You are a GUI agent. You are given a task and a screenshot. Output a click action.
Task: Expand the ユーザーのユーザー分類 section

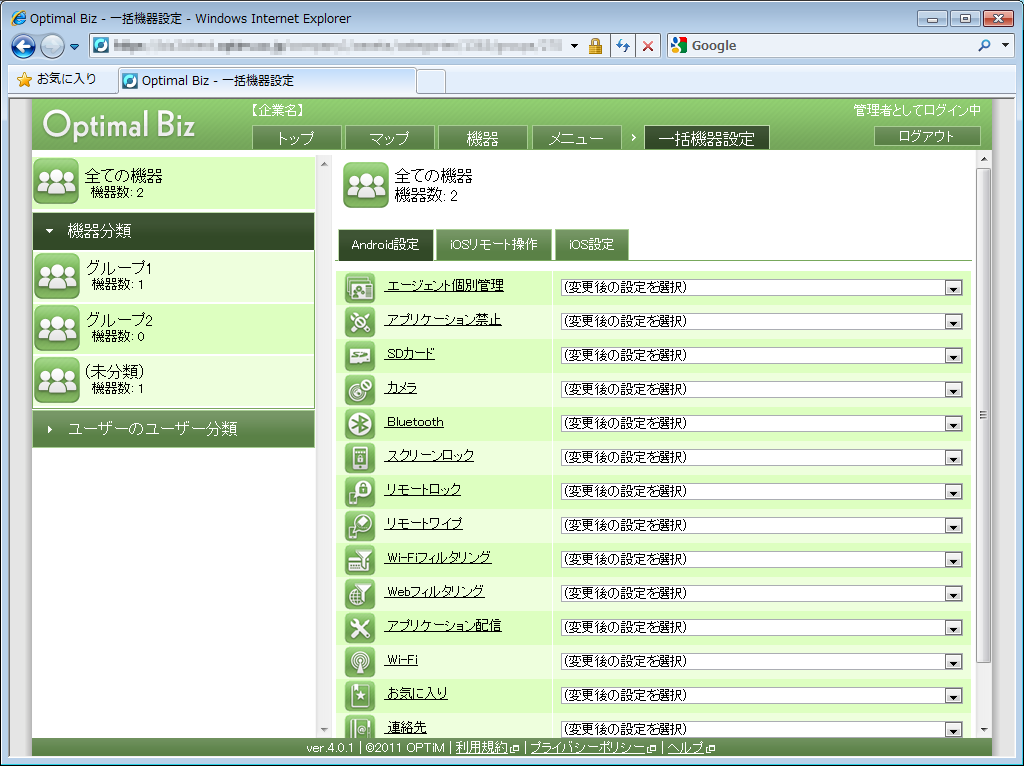click(173, 429)
